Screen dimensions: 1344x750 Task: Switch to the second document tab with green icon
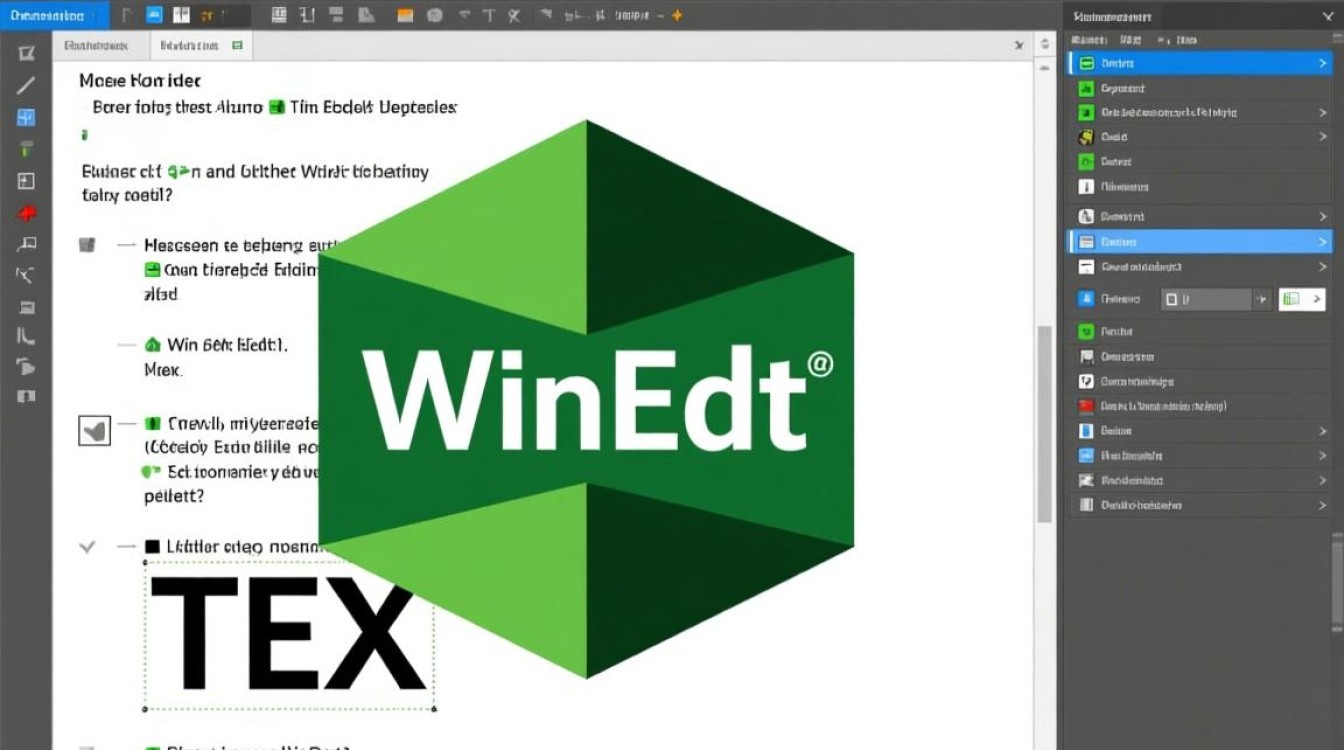[x=201, y=46]
